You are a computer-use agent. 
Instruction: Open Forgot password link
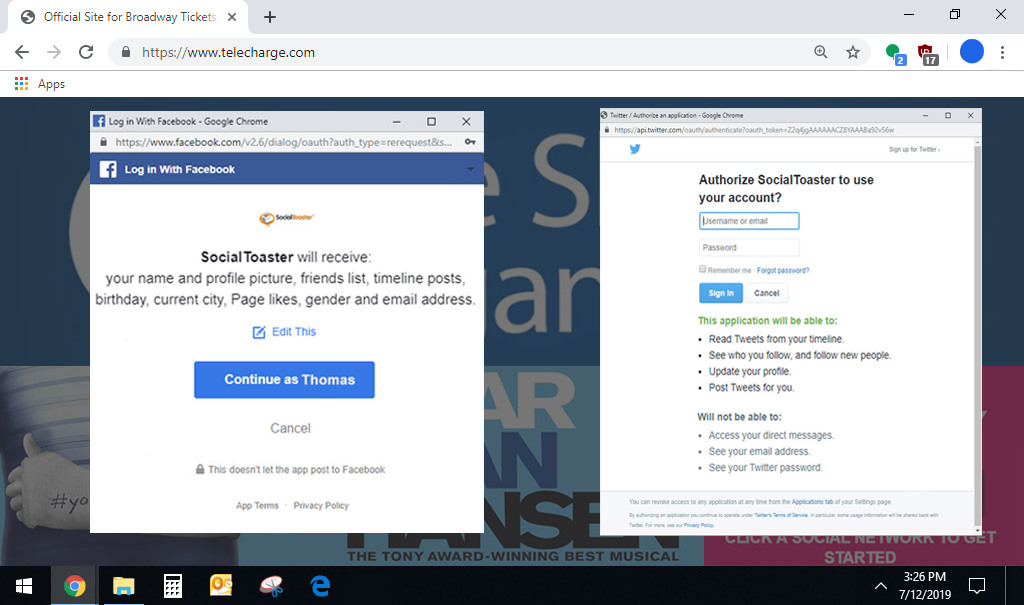(782, 270)
